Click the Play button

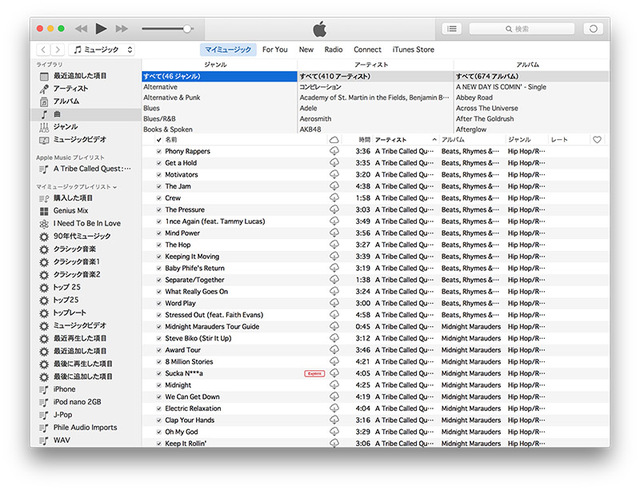click(x=101, y=29)
